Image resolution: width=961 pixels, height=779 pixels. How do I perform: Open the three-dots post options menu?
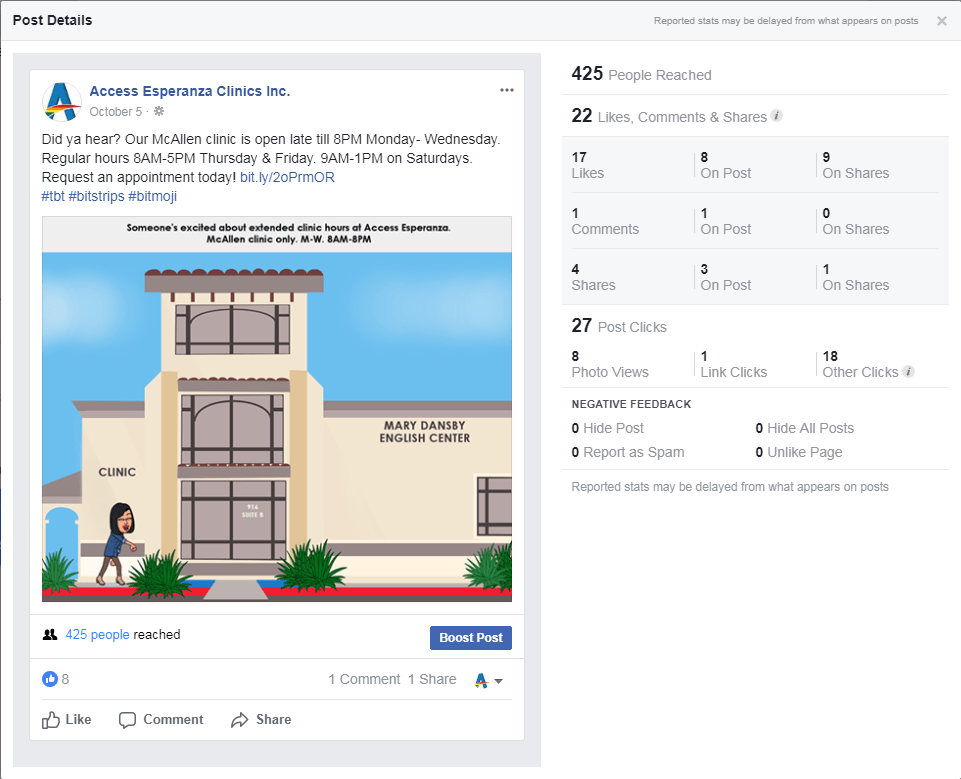tap(507, 91)
